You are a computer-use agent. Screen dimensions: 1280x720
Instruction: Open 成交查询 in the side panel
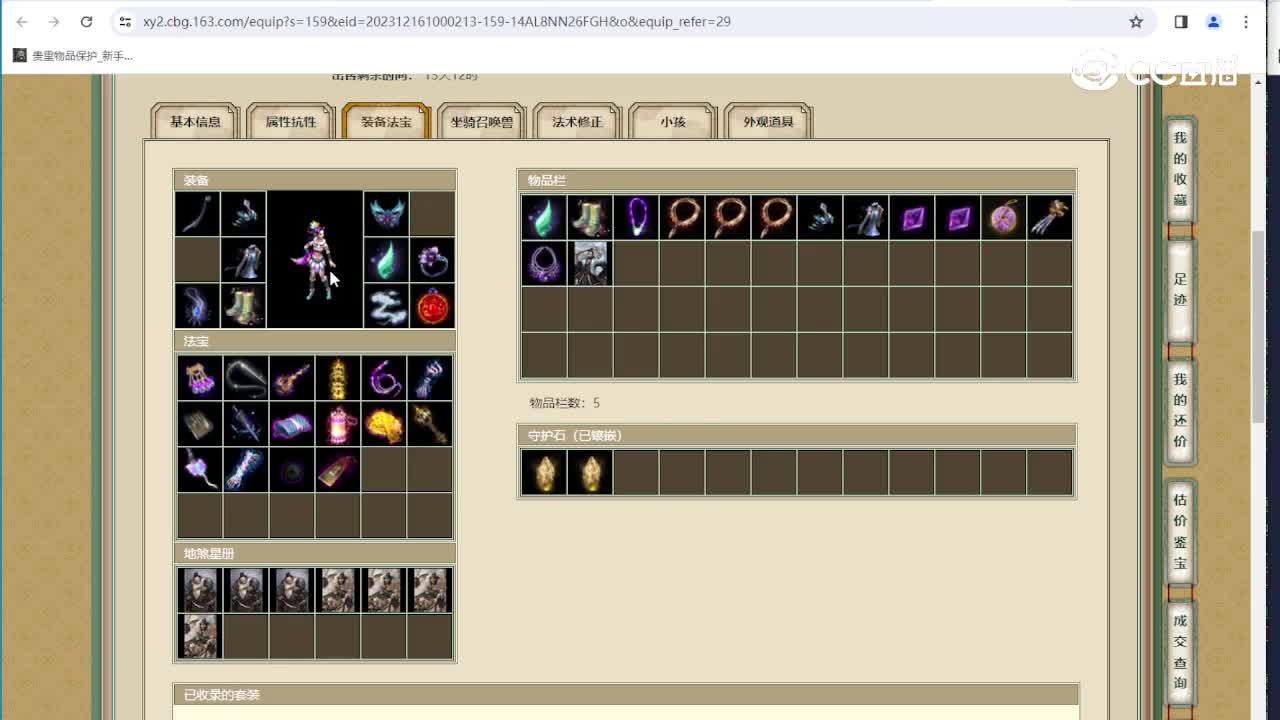[1180, 653]
